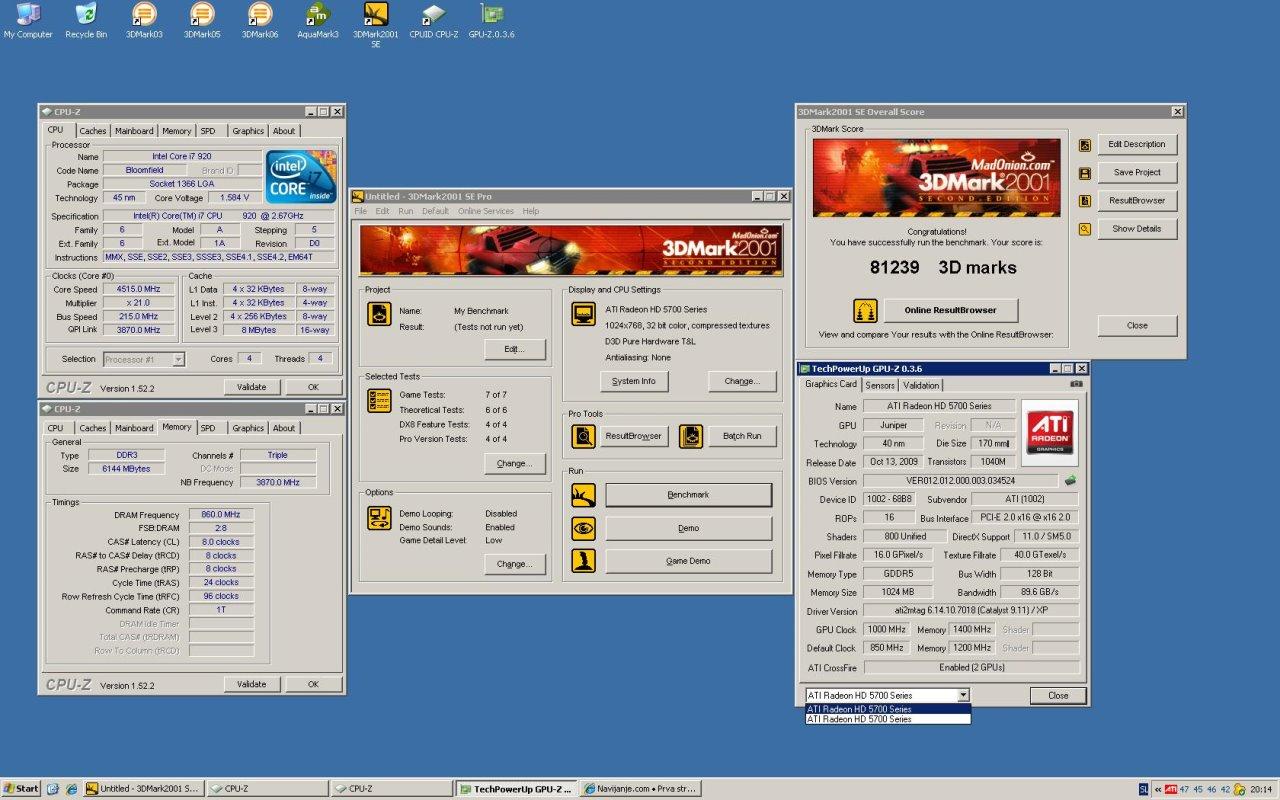
Task: Click Show Details in the score window
Action: click(1137, 229)
